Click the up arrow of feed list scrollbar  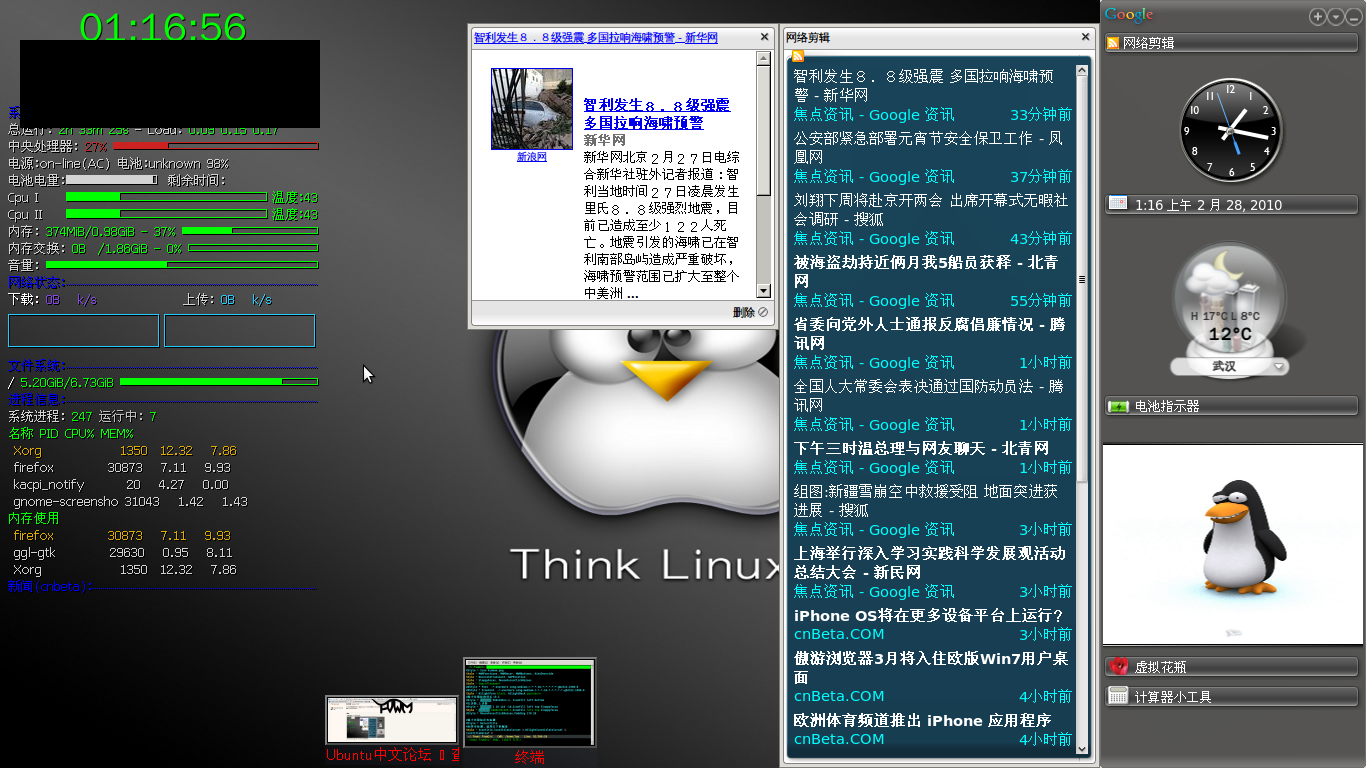1081,72
